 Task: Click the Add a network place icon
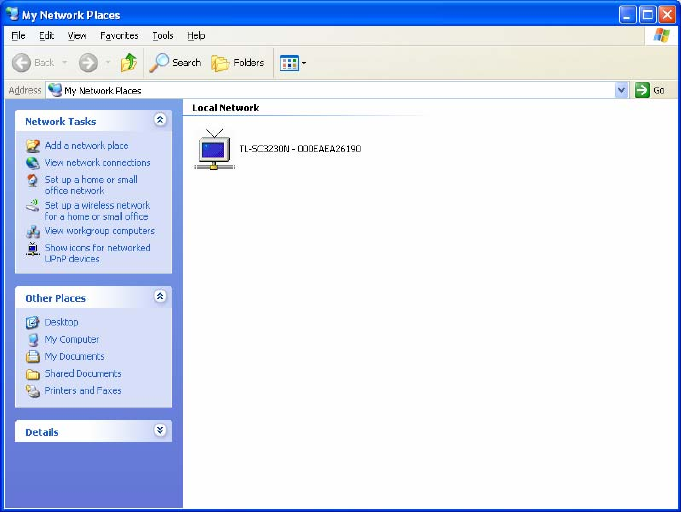tap(33, 146)
